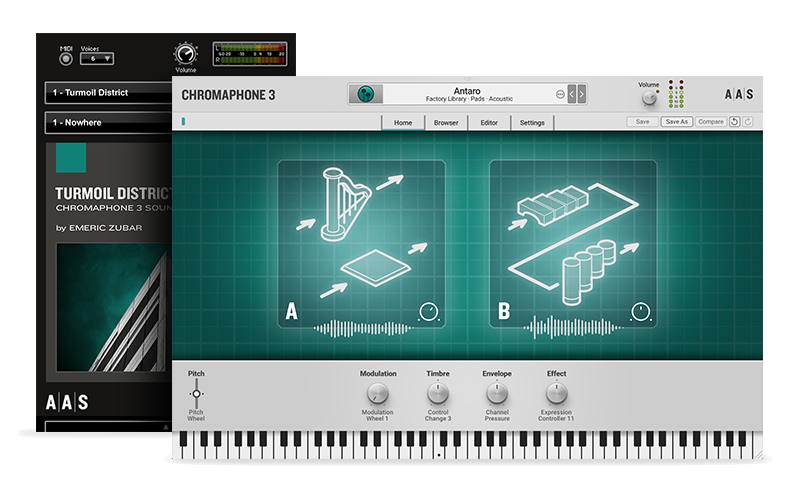Click the Antaro preset thumbnail icon
The height and width of the screenshot is (500, 800).
pyautogui.click(x=367, y=94)
